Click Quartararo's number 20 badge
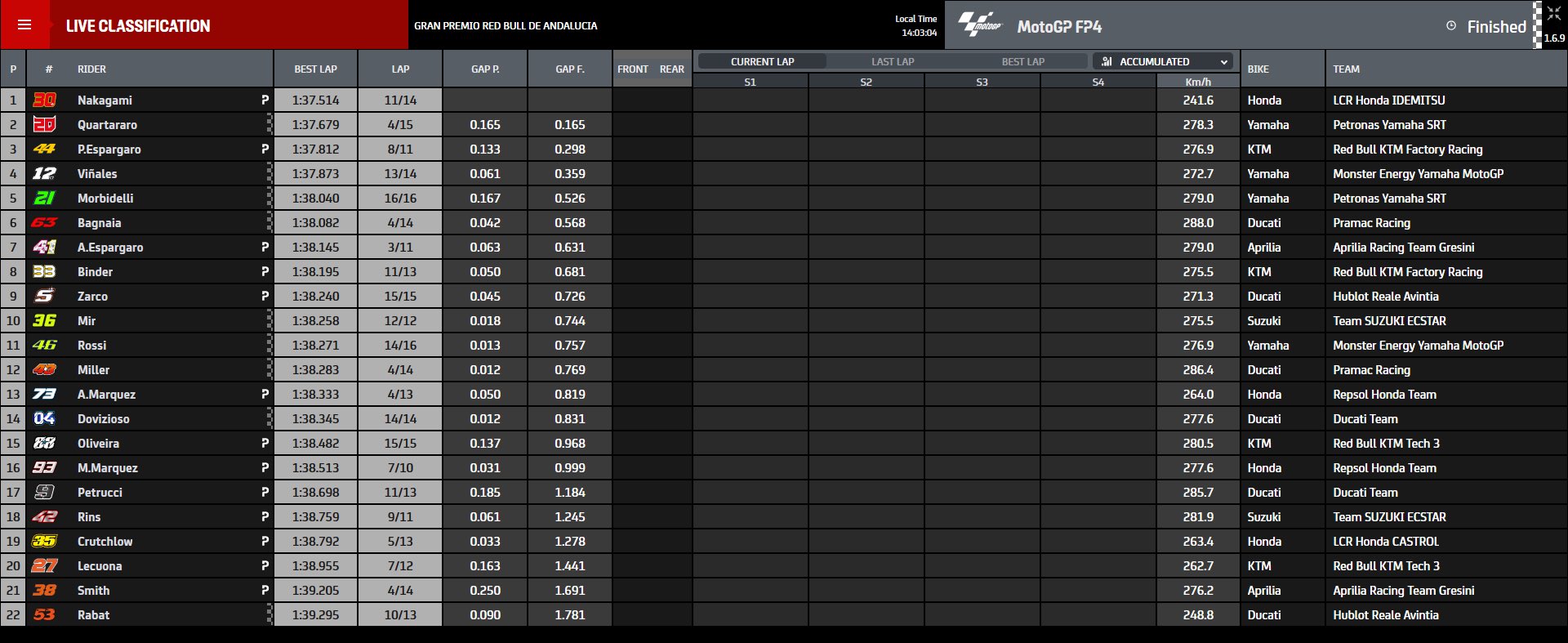Viewport: 1568px width, 643px height. coord(44,124)
